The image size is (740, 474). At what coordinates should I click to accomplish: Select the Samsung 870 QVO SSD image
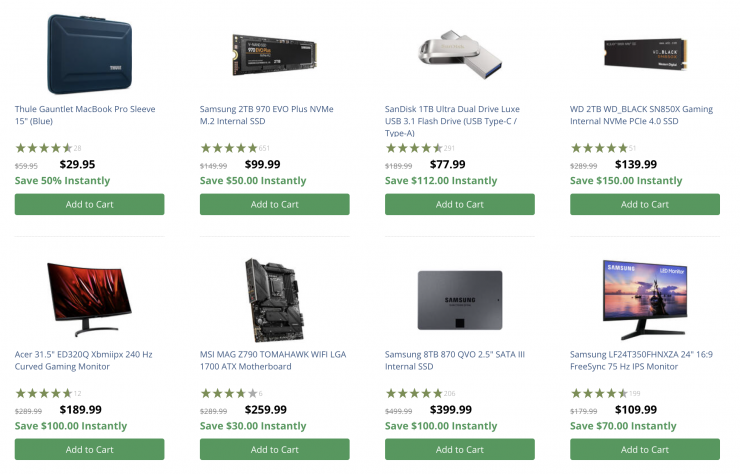[x=459, y=298]
